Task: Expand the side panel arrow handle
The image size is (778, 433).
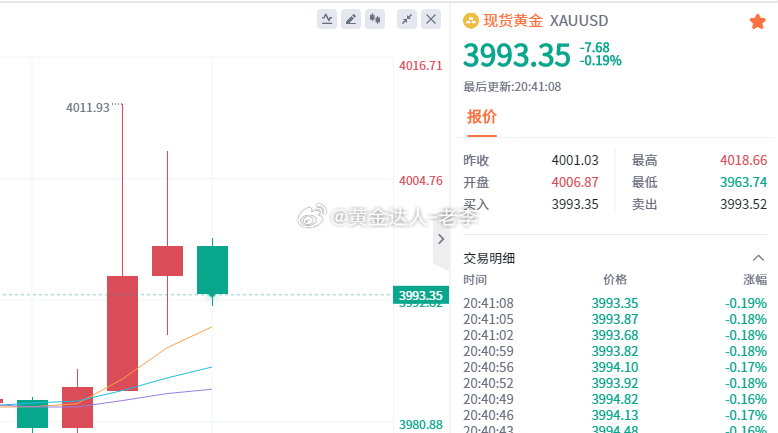Action: point(441,239)
